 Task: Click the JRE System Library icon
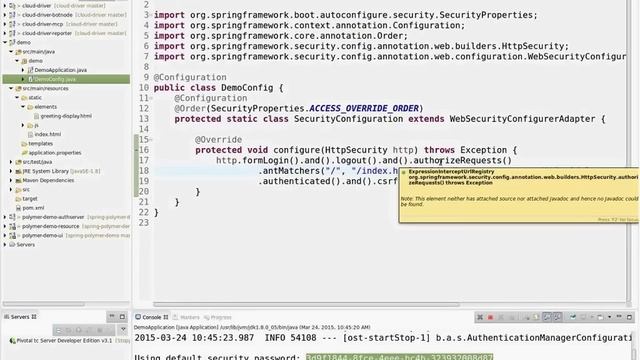click(x=18, y=171)
